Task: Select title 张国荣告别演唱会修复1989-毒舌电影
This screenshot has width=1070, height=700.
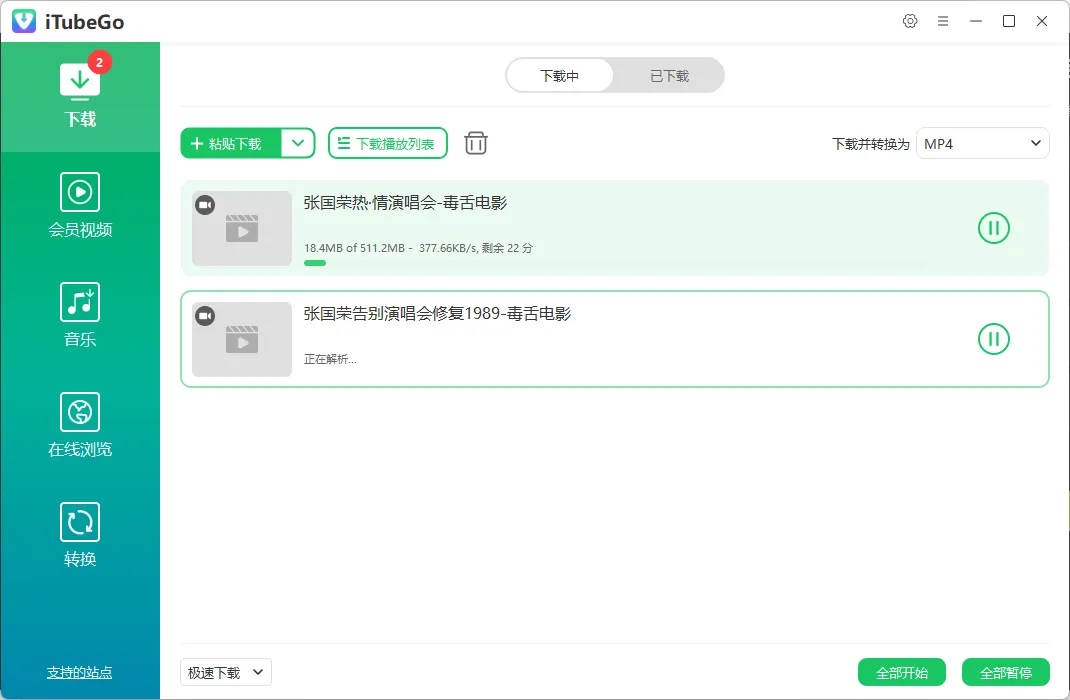Action: pos(437,313)
